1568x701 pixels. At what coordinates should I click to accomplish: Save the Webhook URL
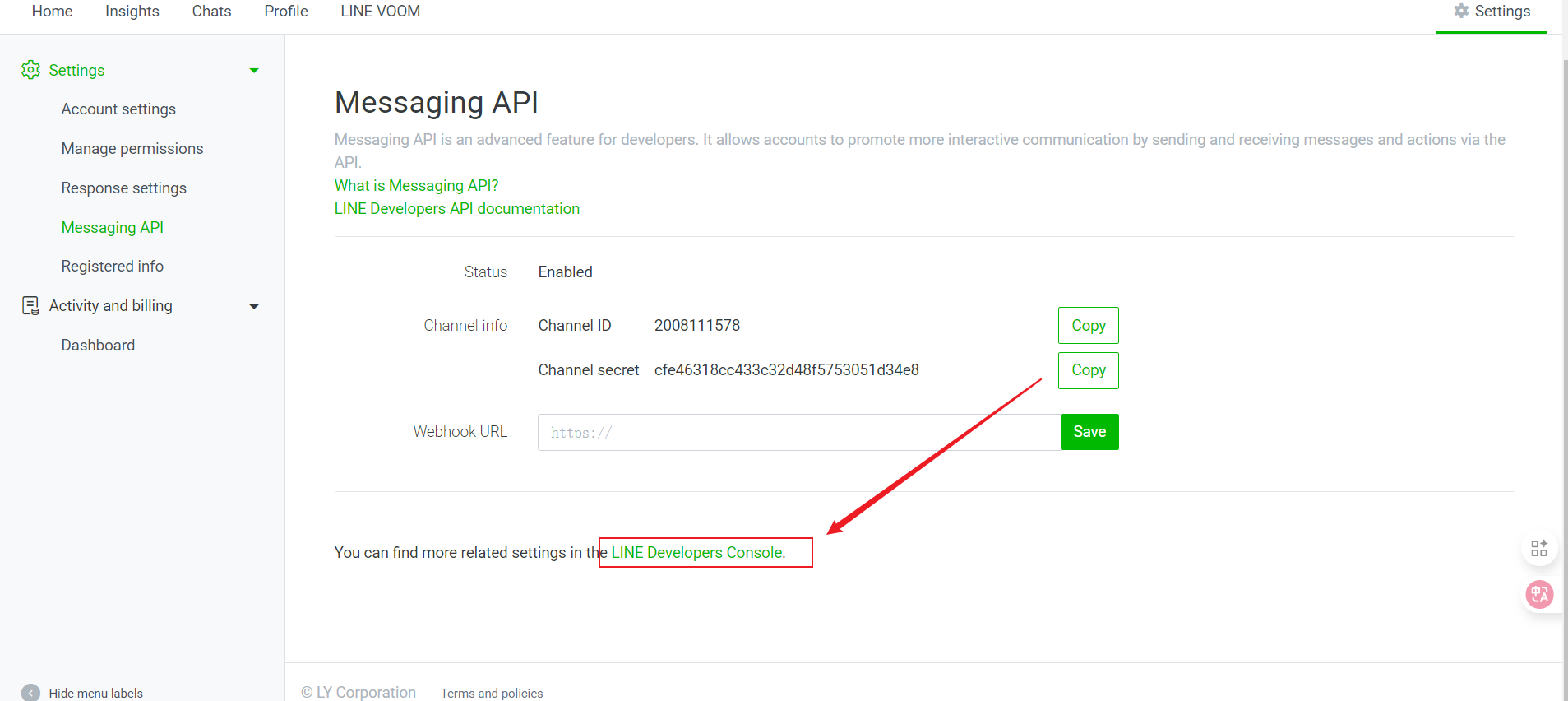point(1089,432)
